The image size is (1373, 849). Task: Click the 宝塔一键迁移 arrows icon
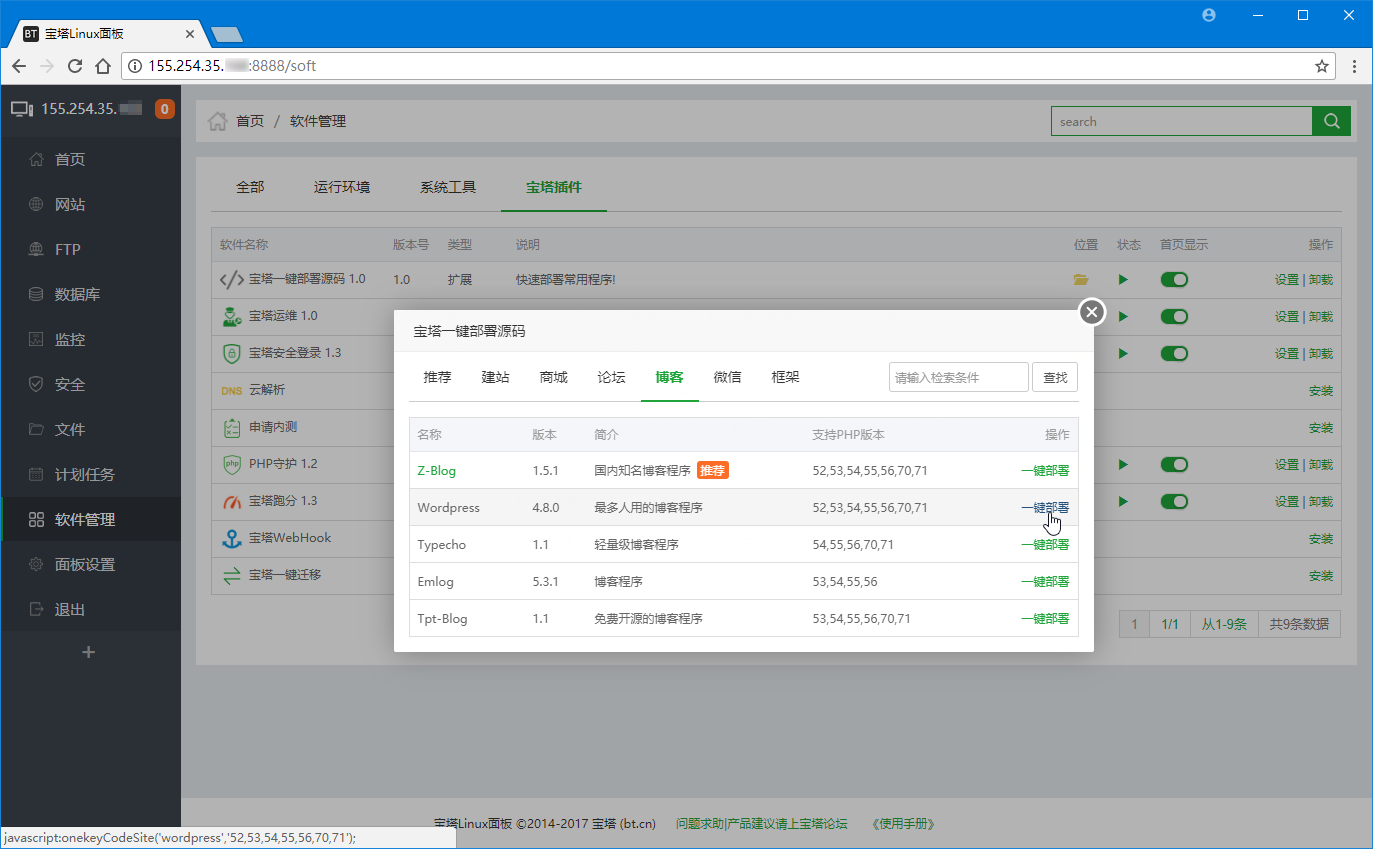pyautogui.click(x=232, y=575)
